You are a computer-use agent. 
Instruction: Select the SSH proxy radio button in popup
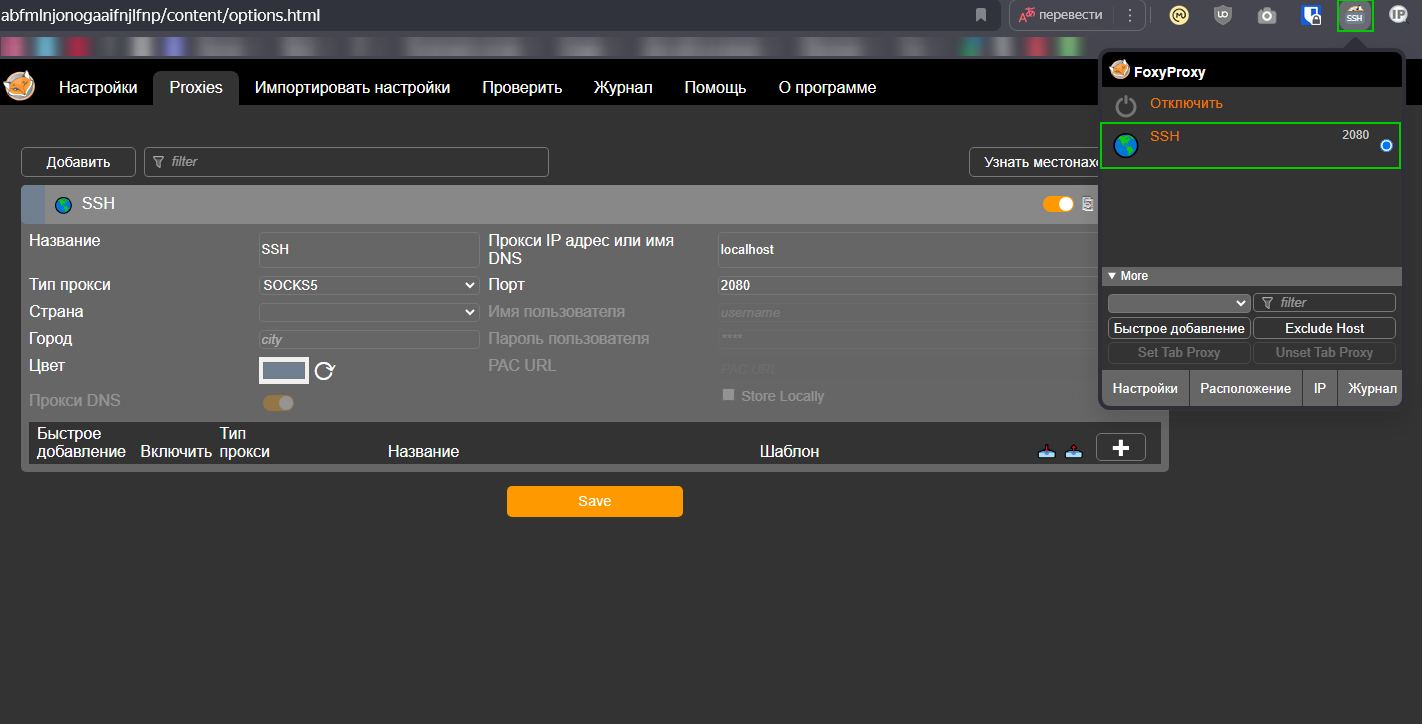pyautogui.click(x=1386, y=146)
